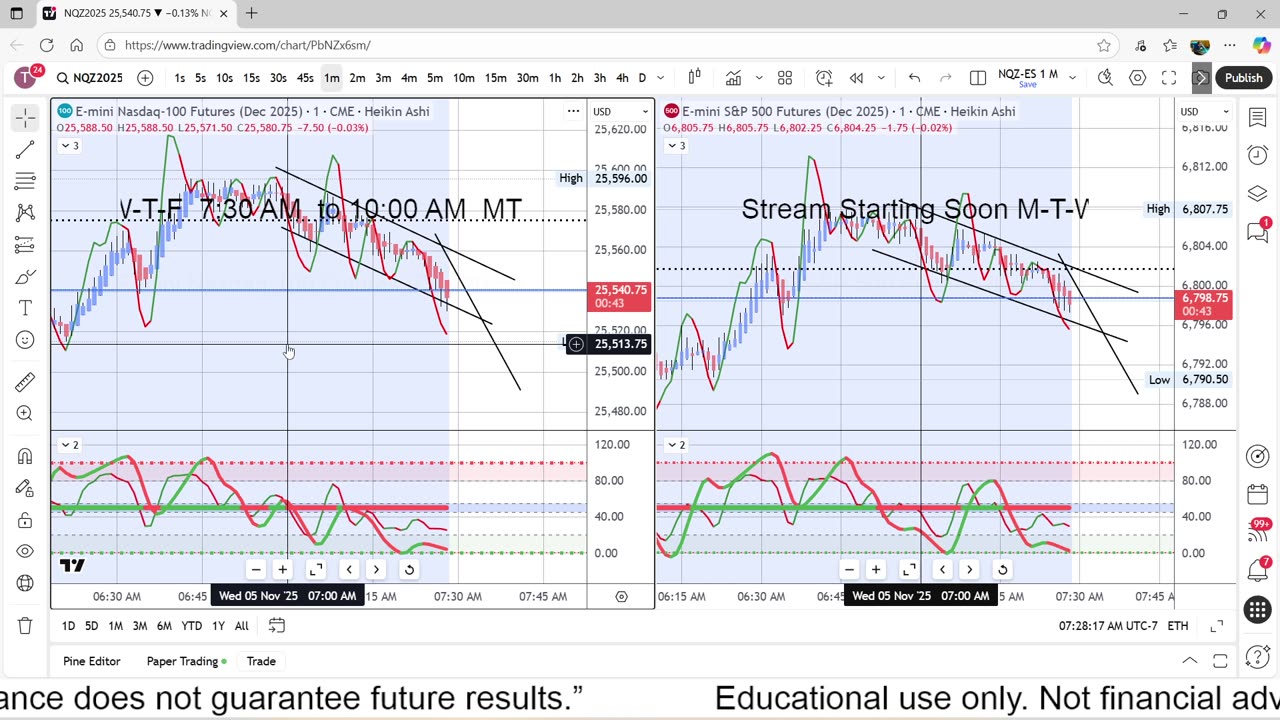Zoom out on the left chart
1280x720 pixels.
(256, 570)
